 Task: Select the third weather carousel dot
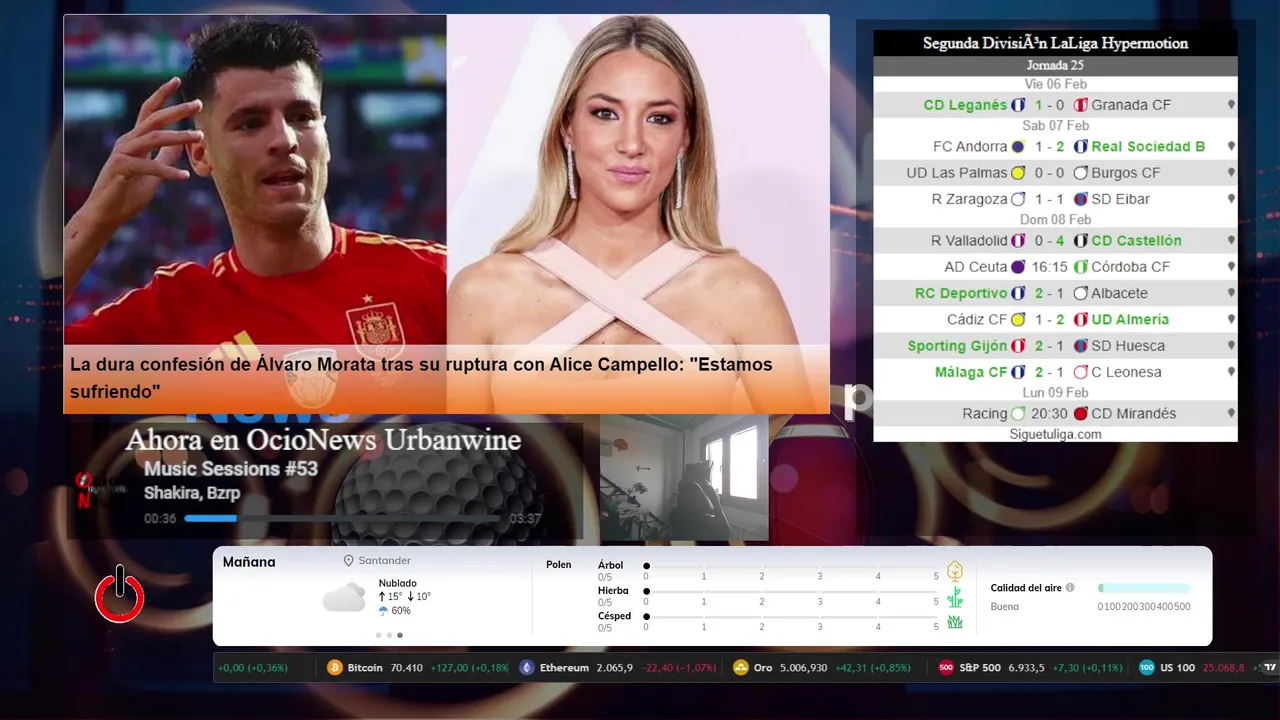pyautogui.click(x=400, y=635)
